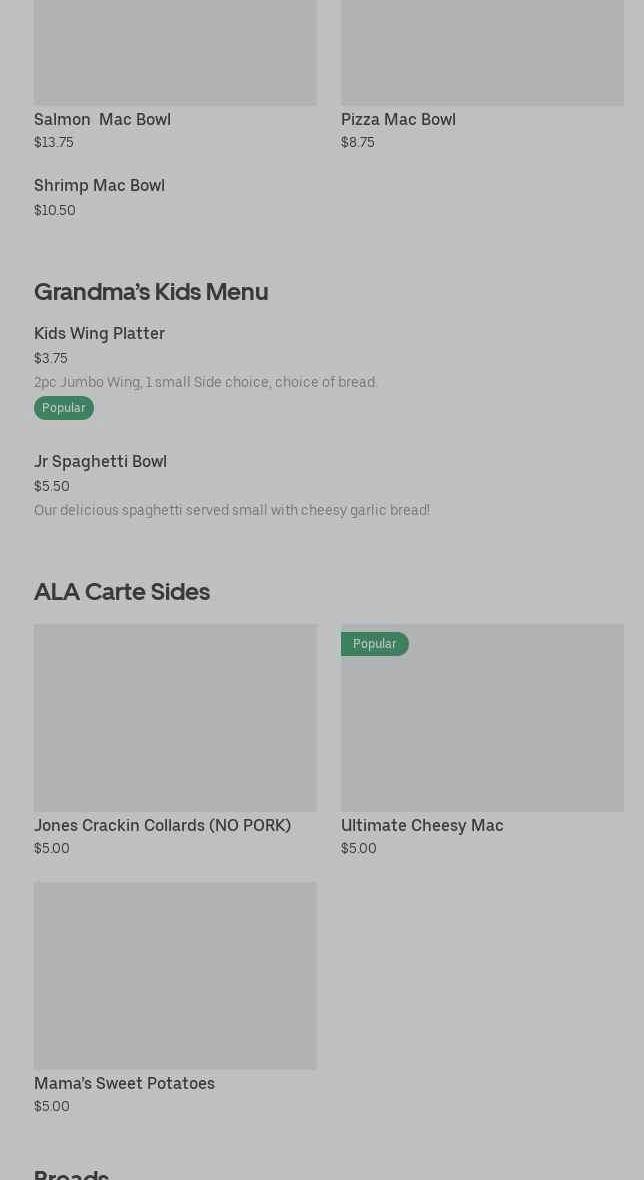644x1180 pixels.
Task: Open the Salmon Mac Bowl item
Action: coord(102,120)
